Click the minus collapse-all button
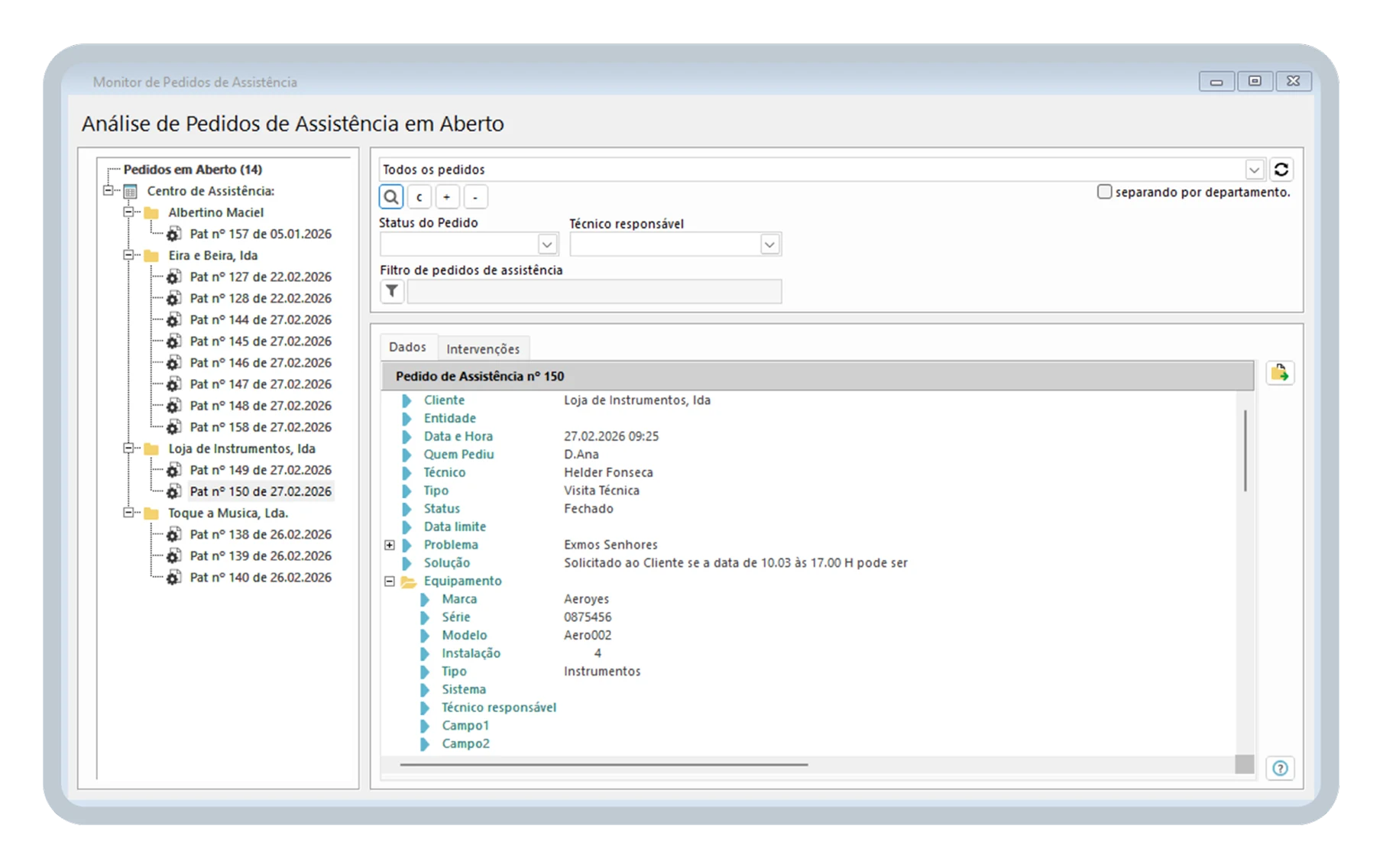The image size is (1383, 868). (475, 197)
